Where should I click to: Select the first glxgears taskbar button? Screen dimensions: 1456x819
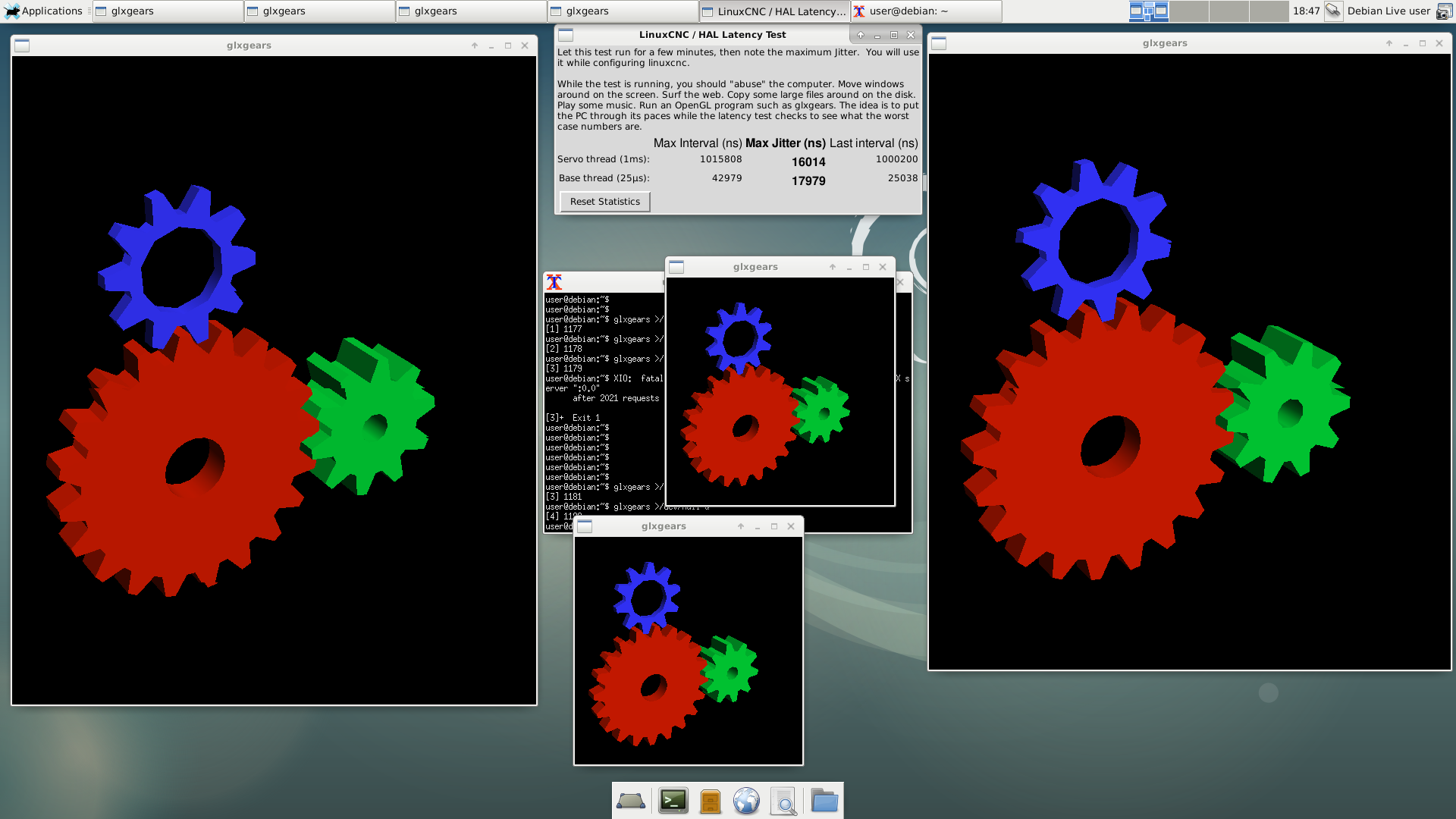point(168,11)
